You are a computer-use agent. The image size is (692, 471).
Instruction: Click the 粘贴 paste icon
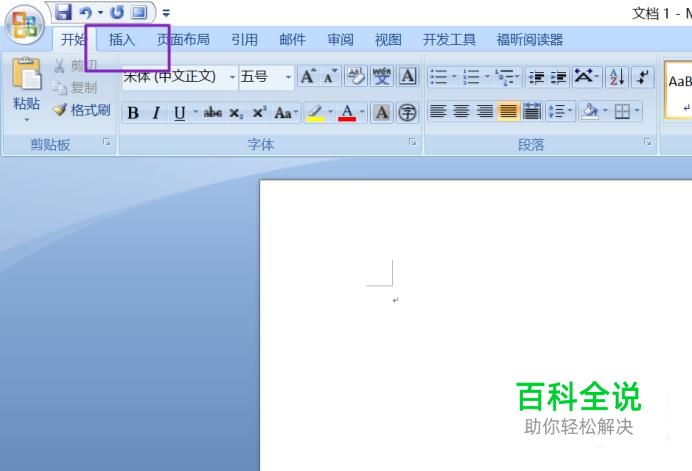click(x=26, y=73)
